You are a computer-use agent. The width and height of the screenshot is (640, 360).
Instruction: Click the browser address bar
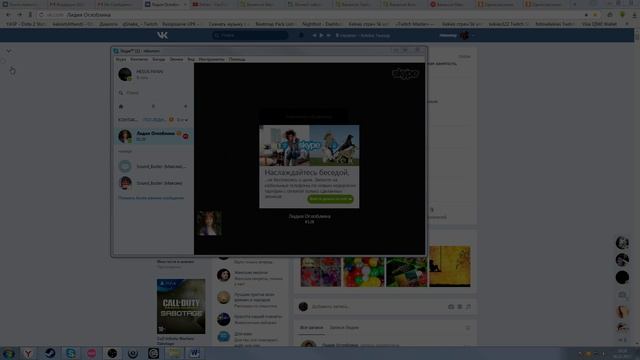[310, 15]
